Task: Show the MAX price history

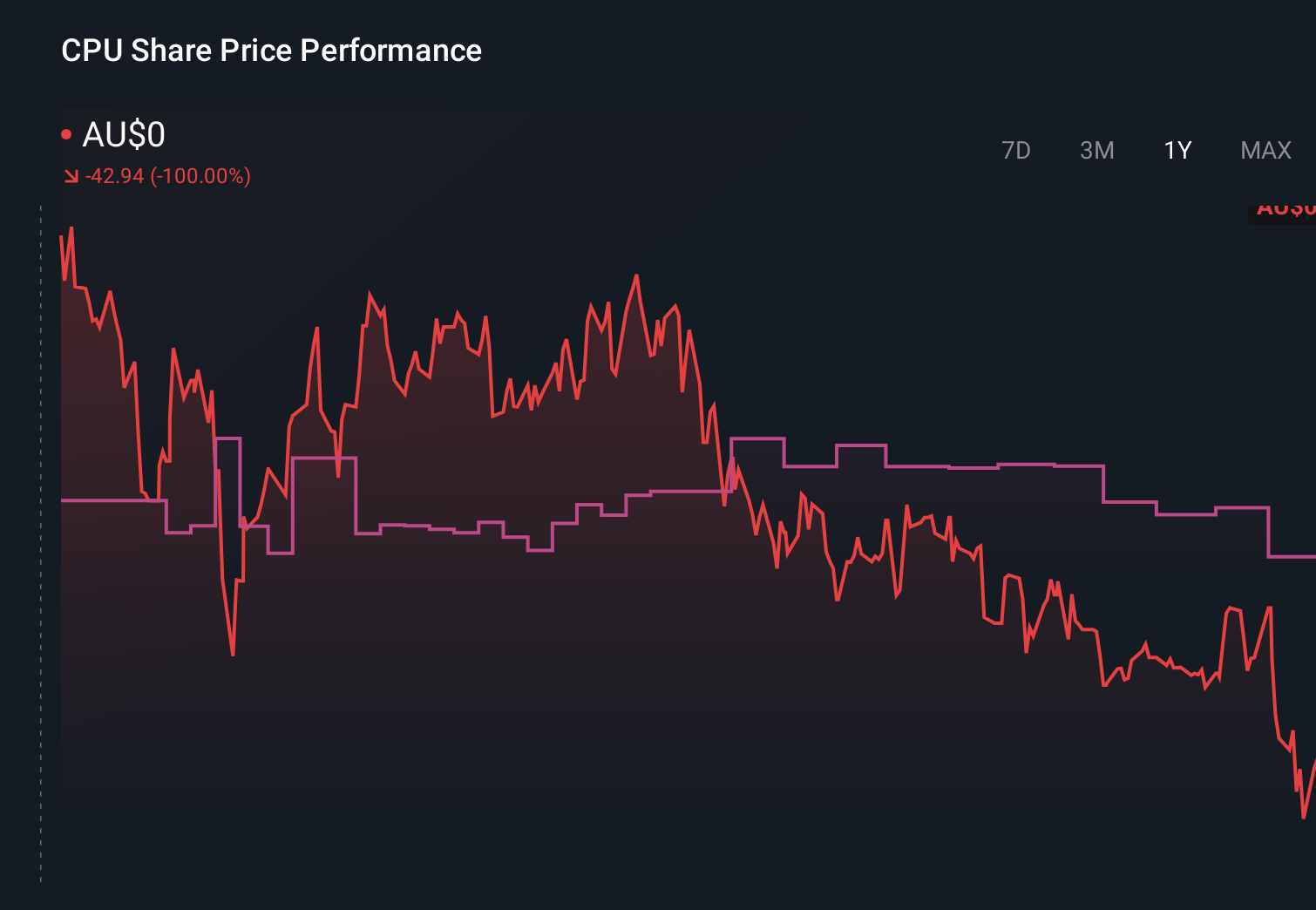Action: [1265, 151]
